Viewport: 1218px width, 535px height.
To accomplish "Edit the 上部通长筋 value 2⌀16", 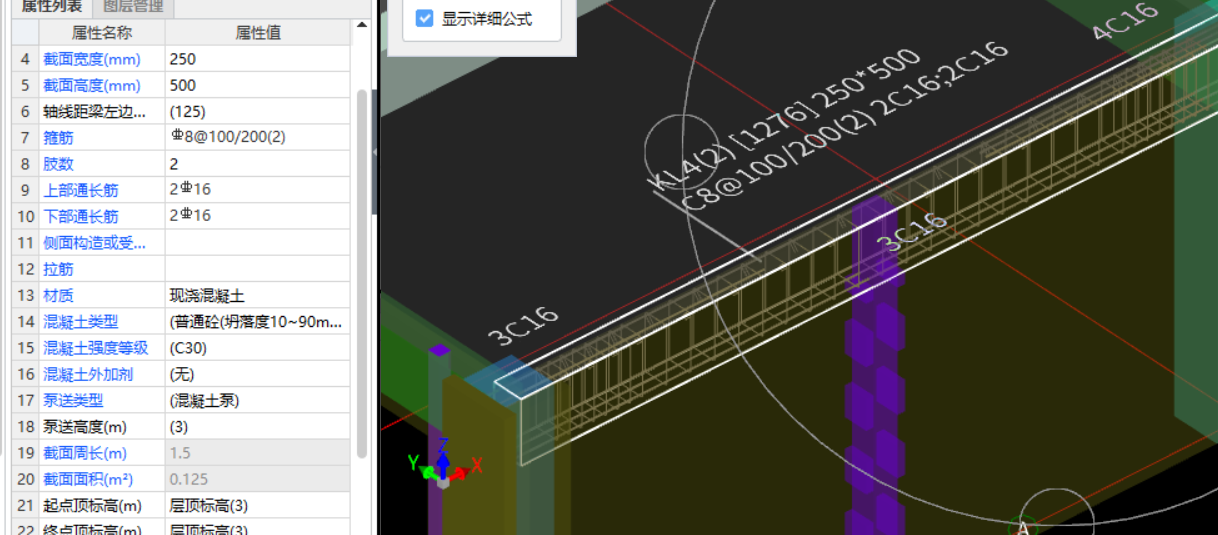I will [x=258, y=190].
